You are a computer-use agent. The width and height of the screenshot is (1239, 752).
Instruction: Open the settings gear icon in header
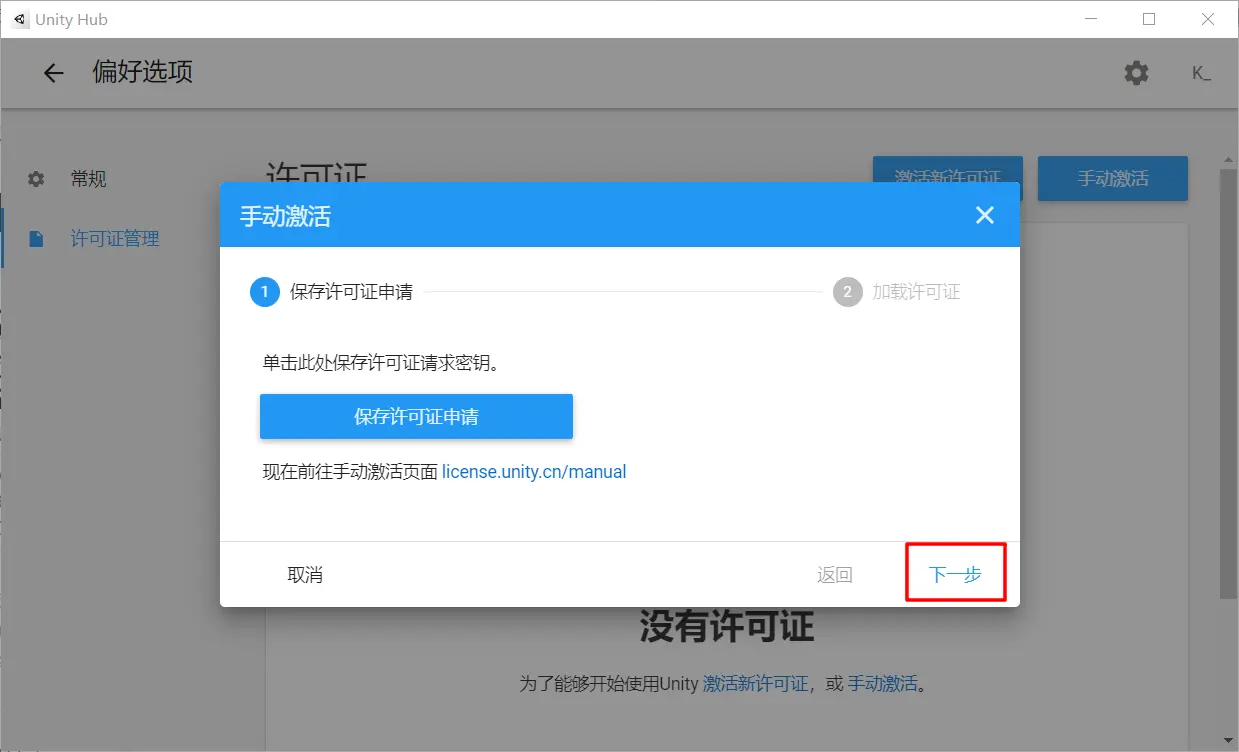pos(1136,73)
